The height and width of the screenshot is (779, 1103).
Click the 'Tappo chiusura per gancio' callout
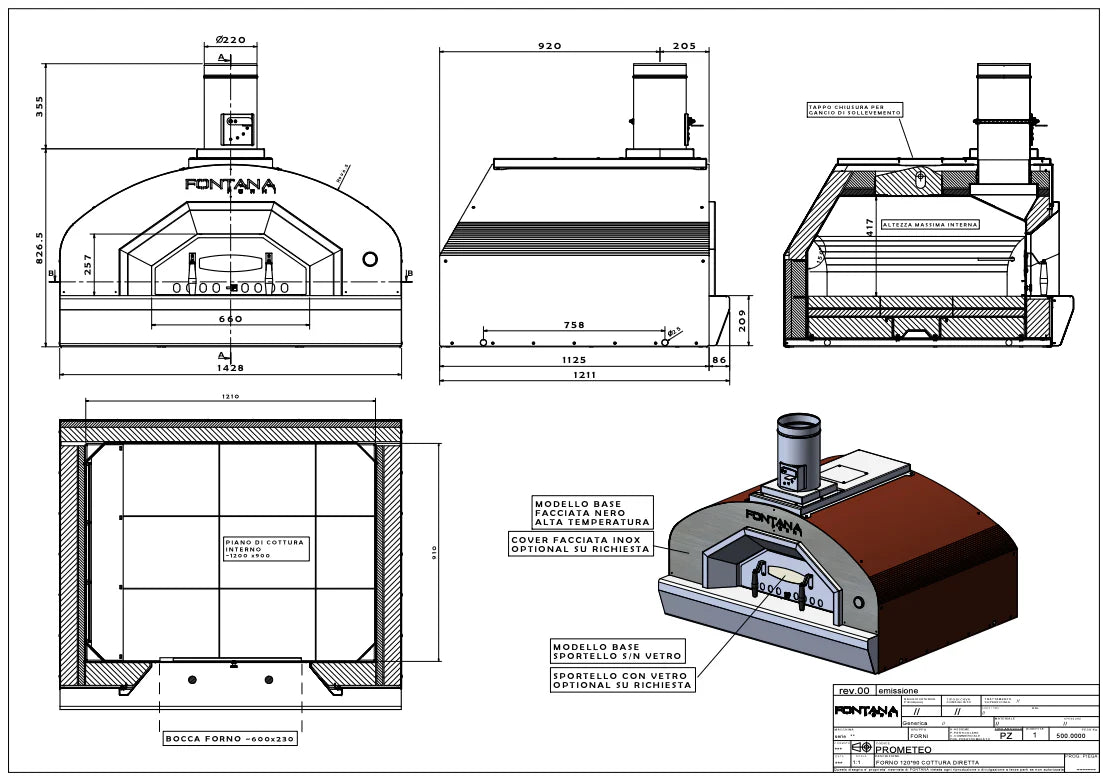pos(855,109)
